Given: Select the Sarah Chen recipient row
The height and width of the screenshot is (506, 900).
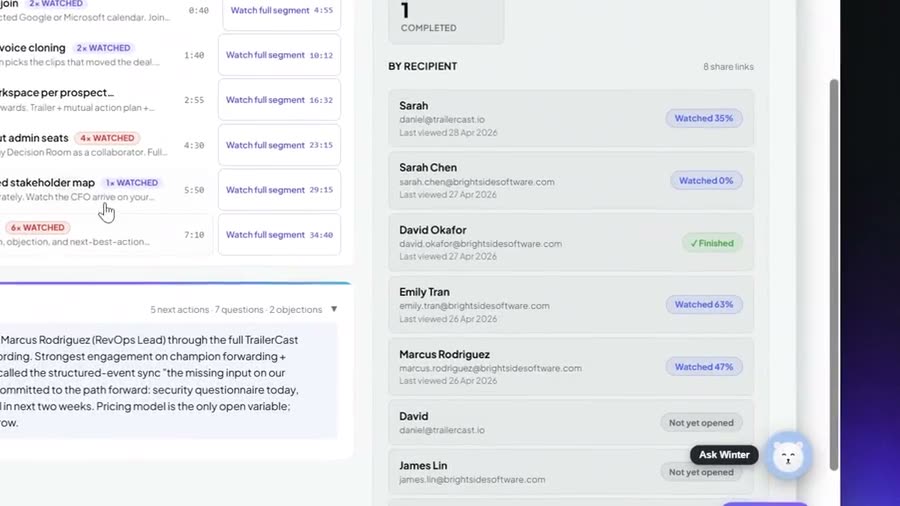Looking at the screenshot, I should (x=571, y=181).
